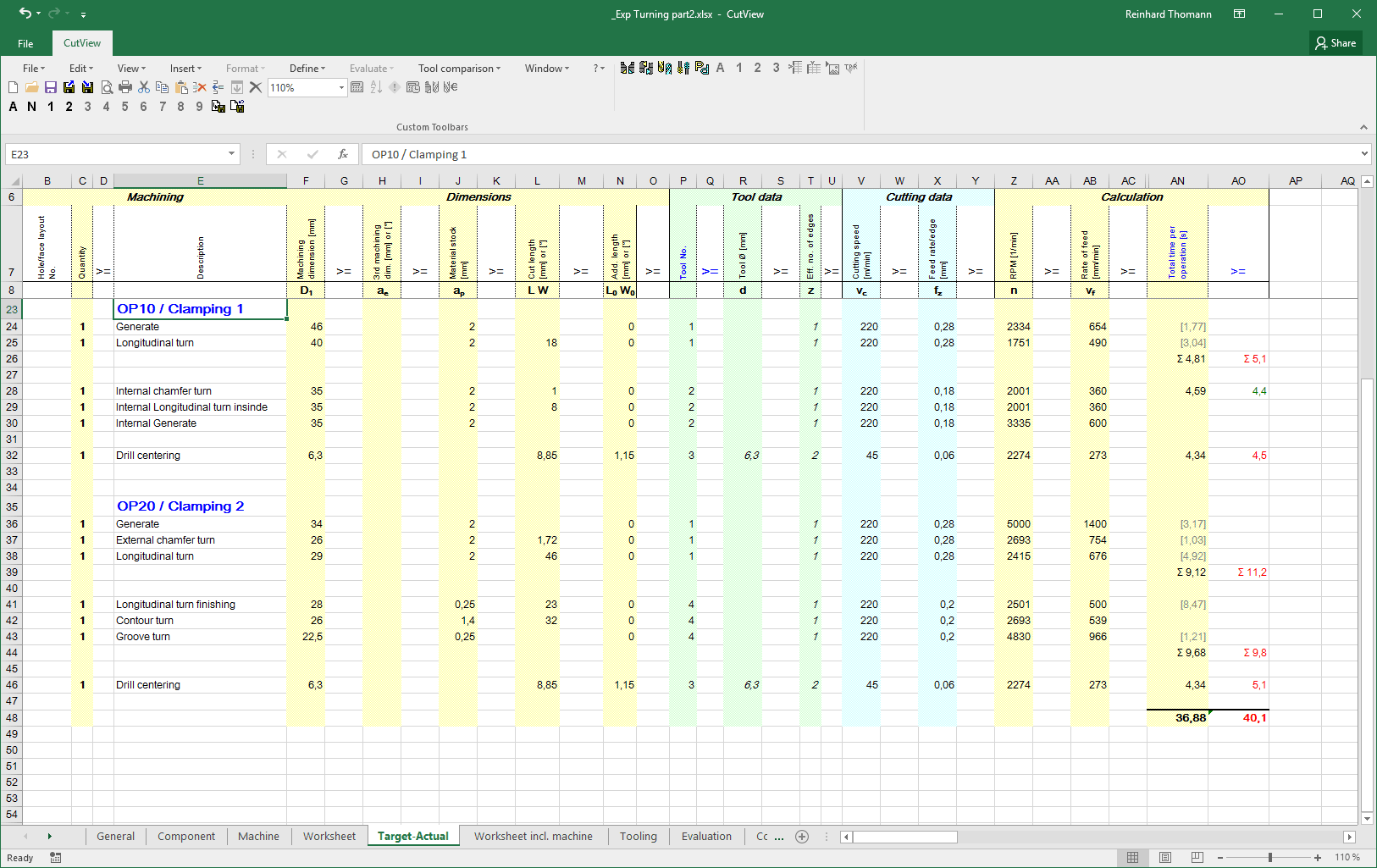This screenshot has width=1377, height=868.
Task: Click the calculator icon next to the zoom box
Action: [357, 87]
